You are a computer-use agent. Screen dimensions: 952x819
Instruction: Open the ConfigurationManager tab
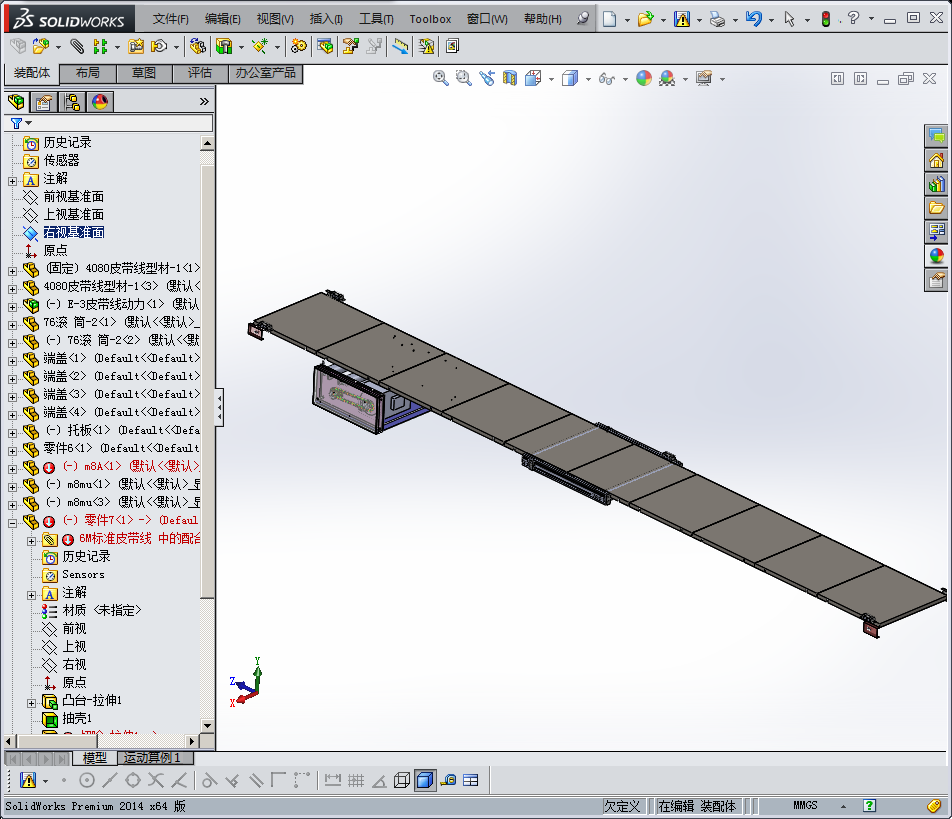click(x=72, y=101)
